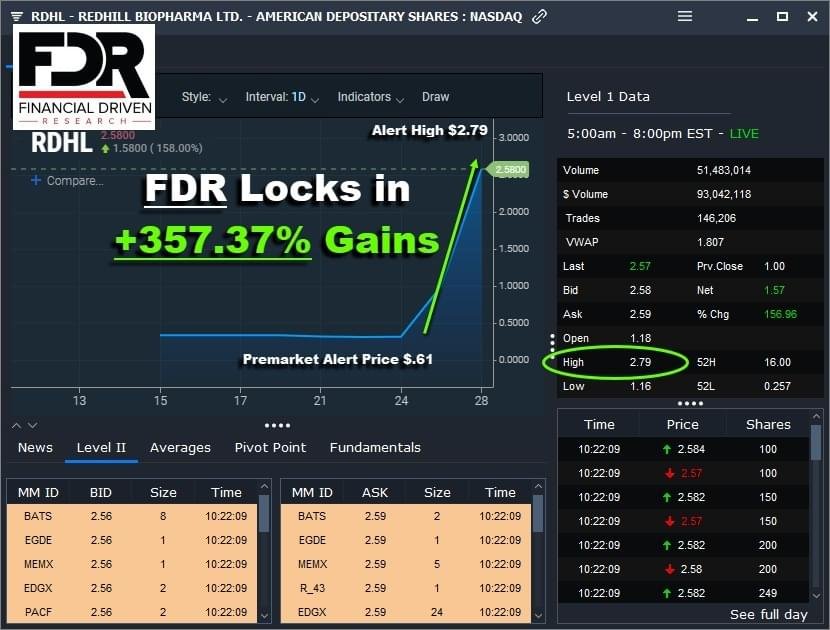
Task: Maximize the RDHL window
Action: (782, 16)
